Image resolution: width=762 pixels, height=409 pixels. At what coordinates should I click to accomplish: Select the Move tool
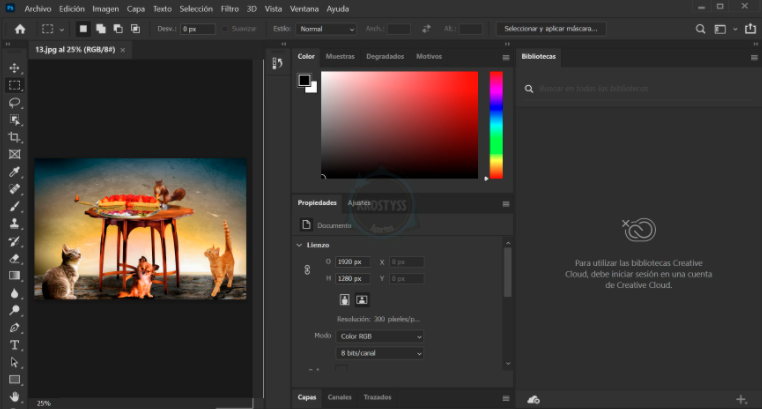14,68
